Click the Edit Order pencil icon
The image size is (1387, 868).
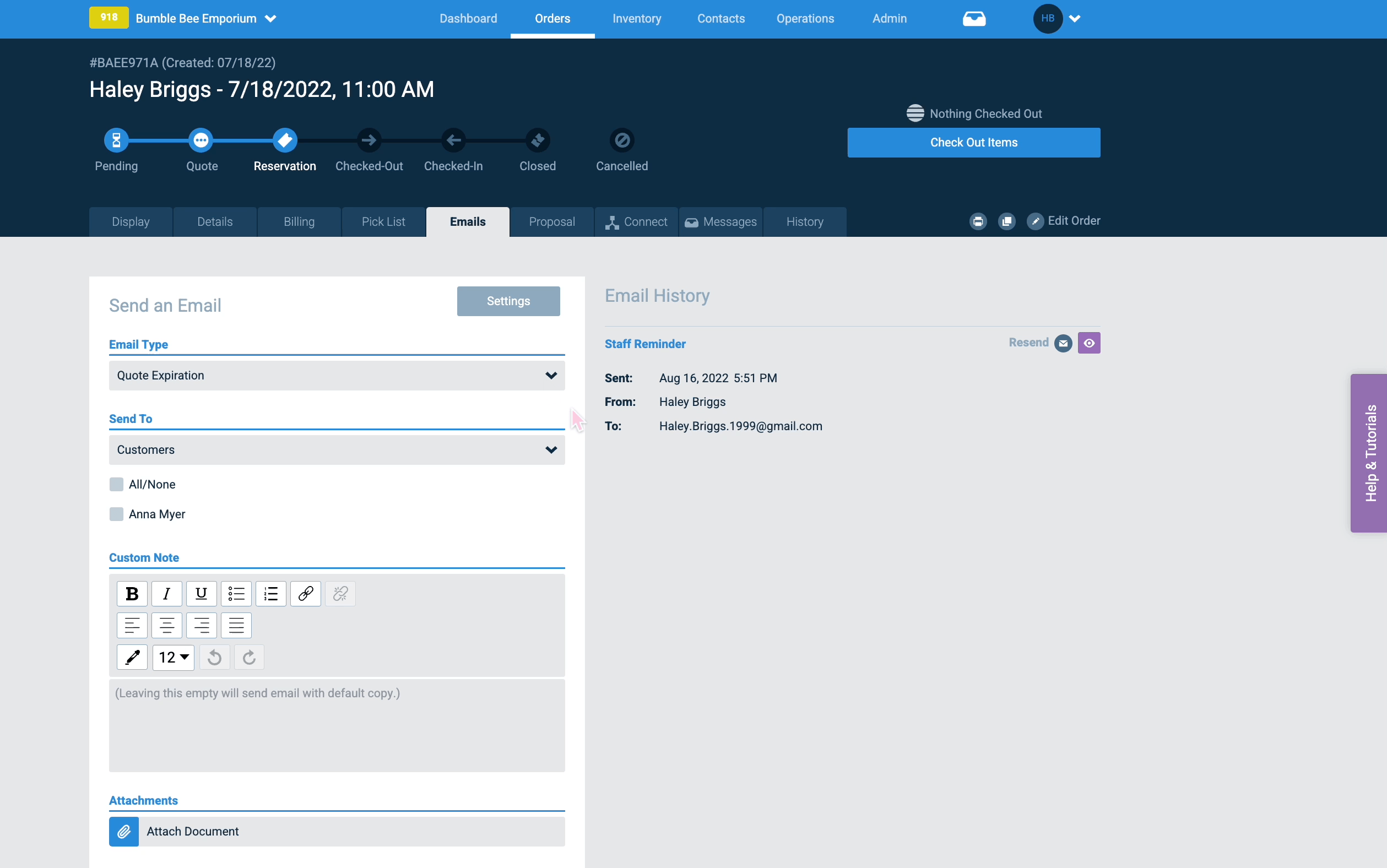pos(1036,221)
